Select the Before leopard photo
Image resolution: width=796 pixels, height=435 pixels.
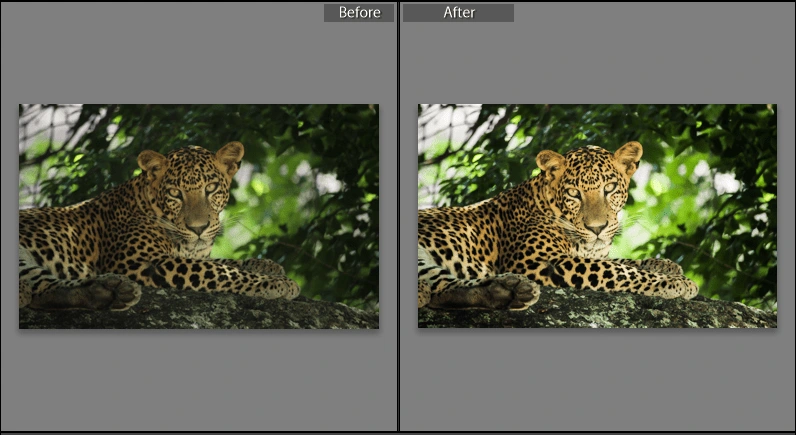pyautogui.click(x=199, y=216)
